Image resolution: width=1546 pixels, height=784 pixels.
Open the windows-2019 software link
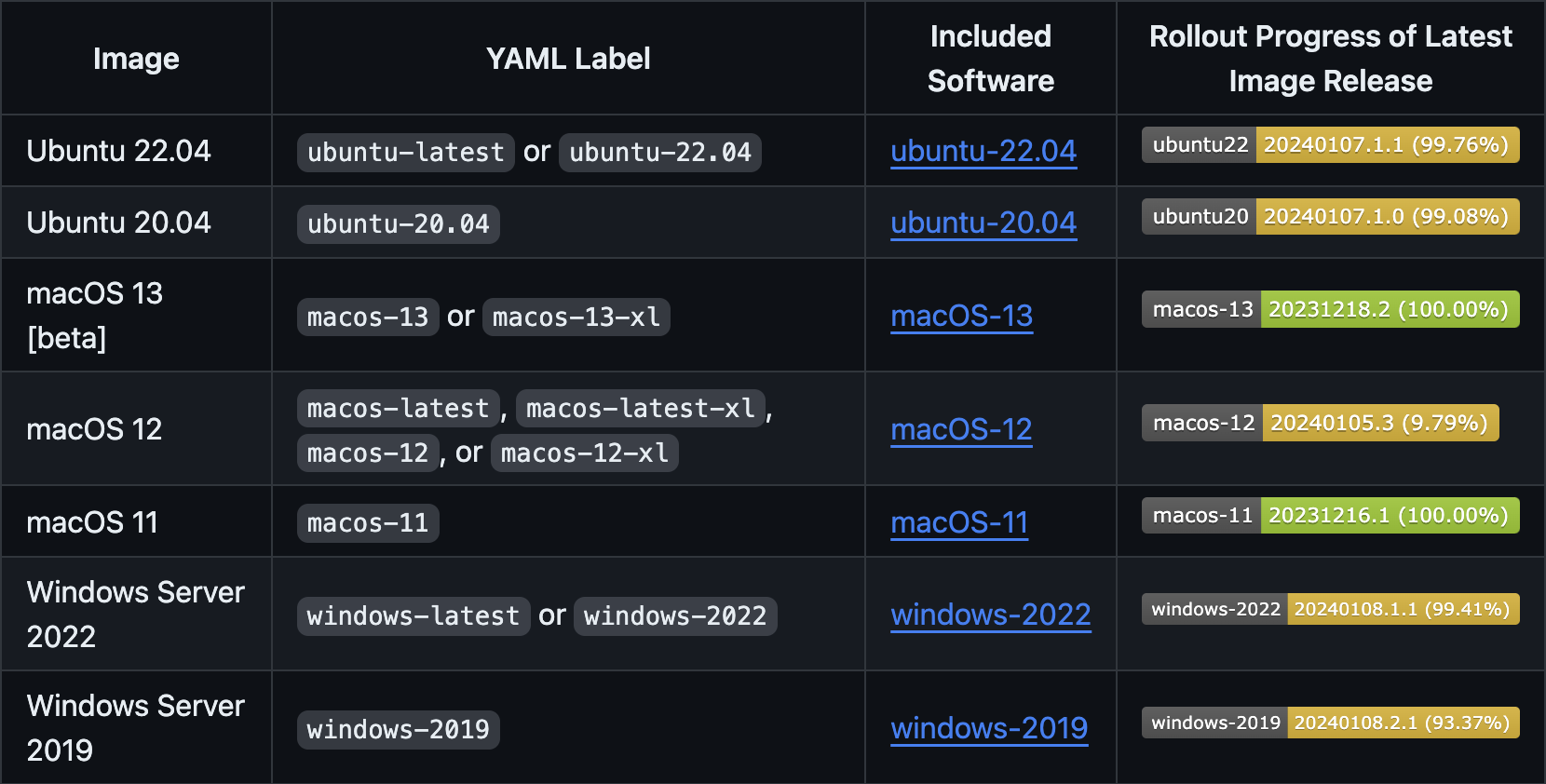[989, 728]
